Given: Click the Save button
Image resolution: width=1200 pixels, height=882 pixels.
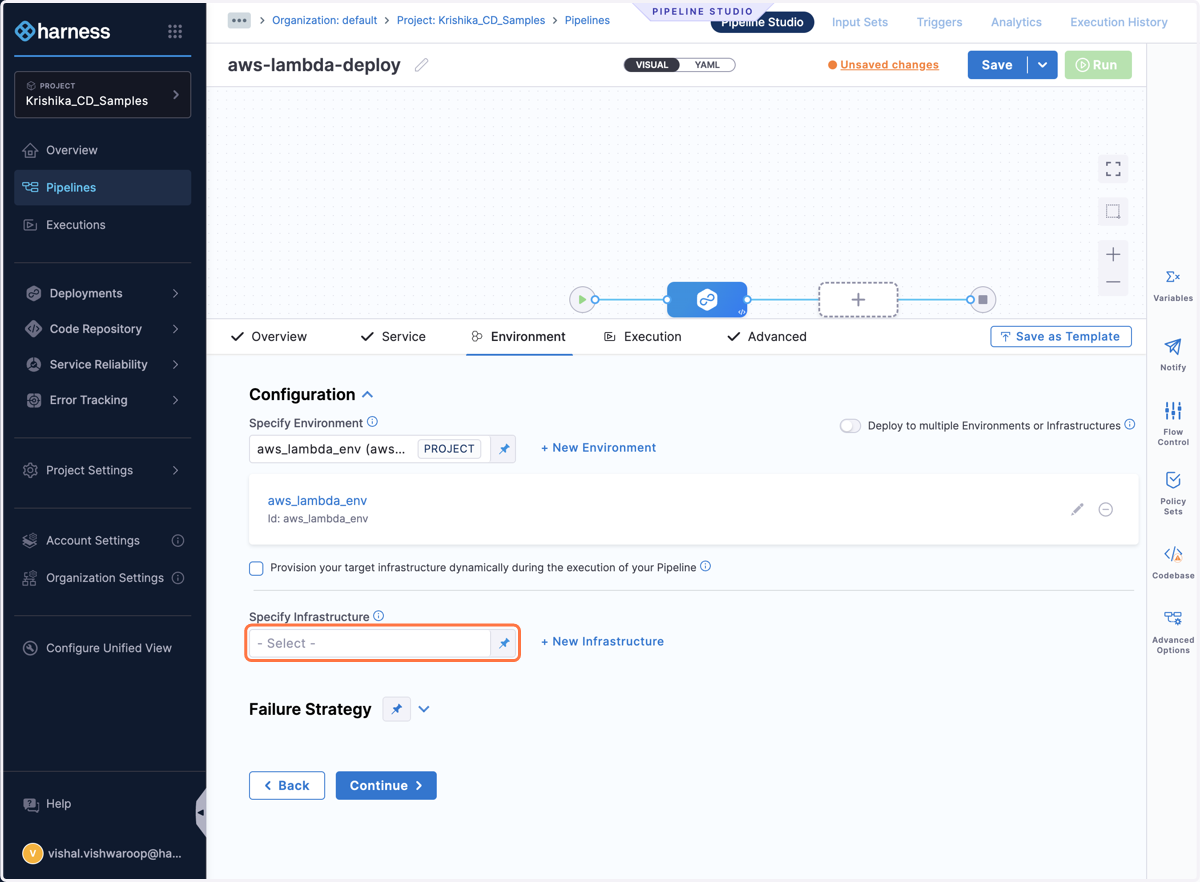Looking at the screenshot, I should 997,65.
